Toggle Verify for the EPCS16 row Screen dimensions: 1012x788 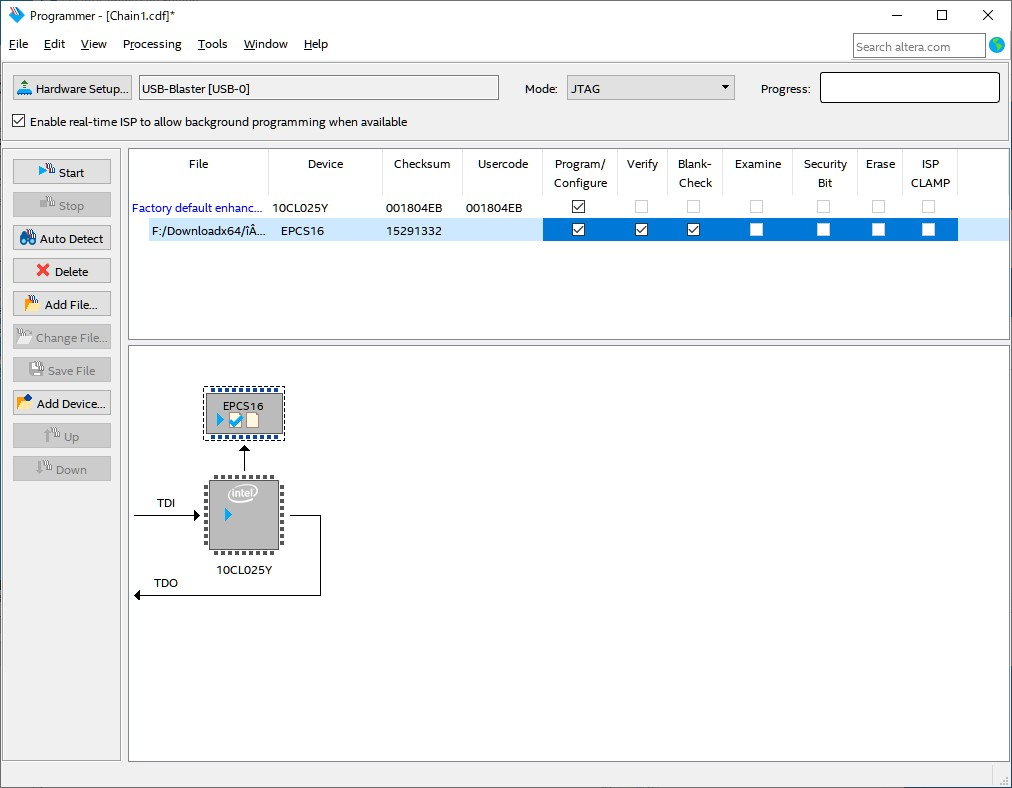[x=642, y=230]
